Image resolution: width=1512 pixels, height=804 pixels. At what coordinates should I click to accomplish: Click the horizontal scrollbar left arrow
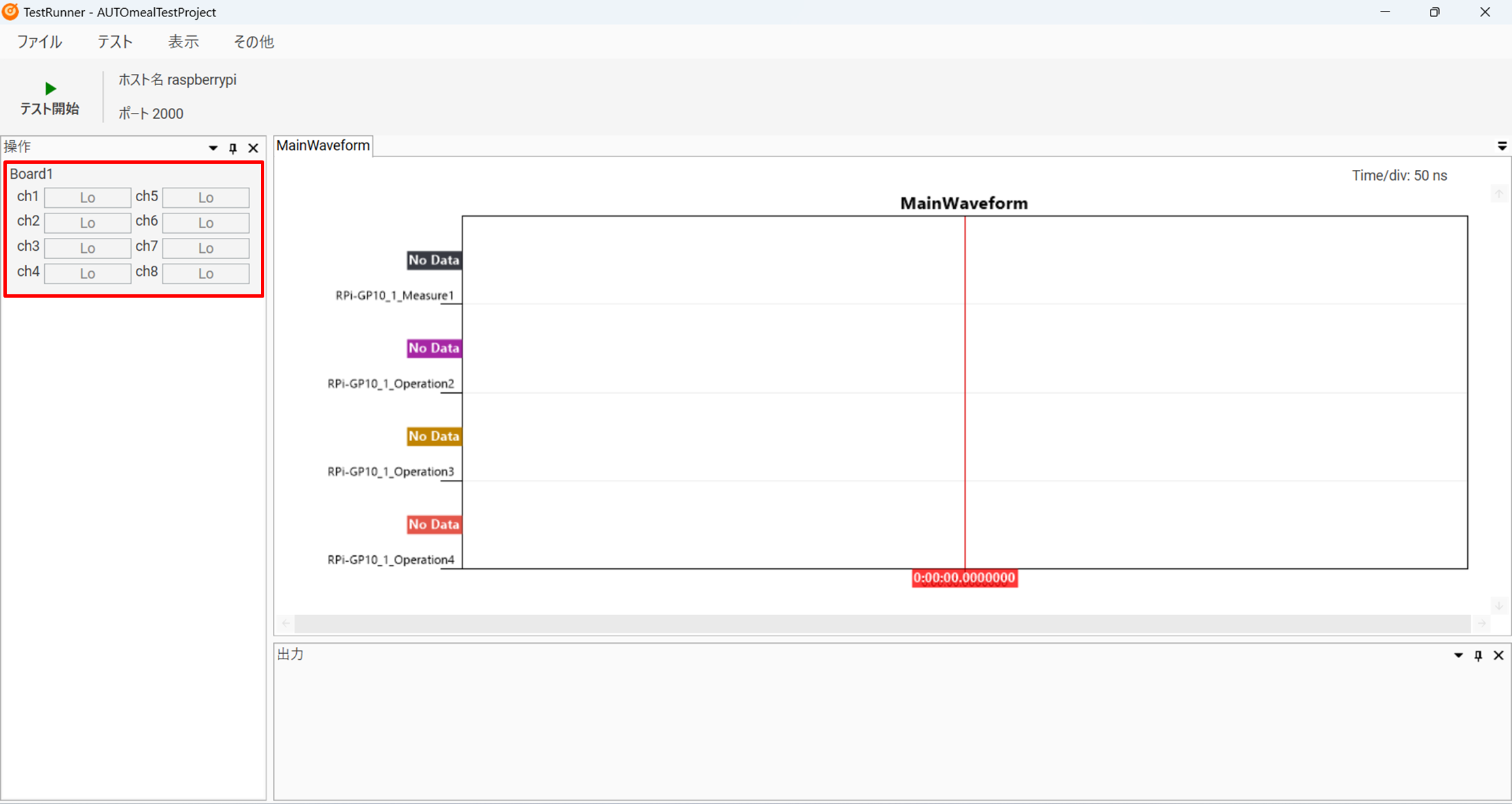tap(286, 623)
